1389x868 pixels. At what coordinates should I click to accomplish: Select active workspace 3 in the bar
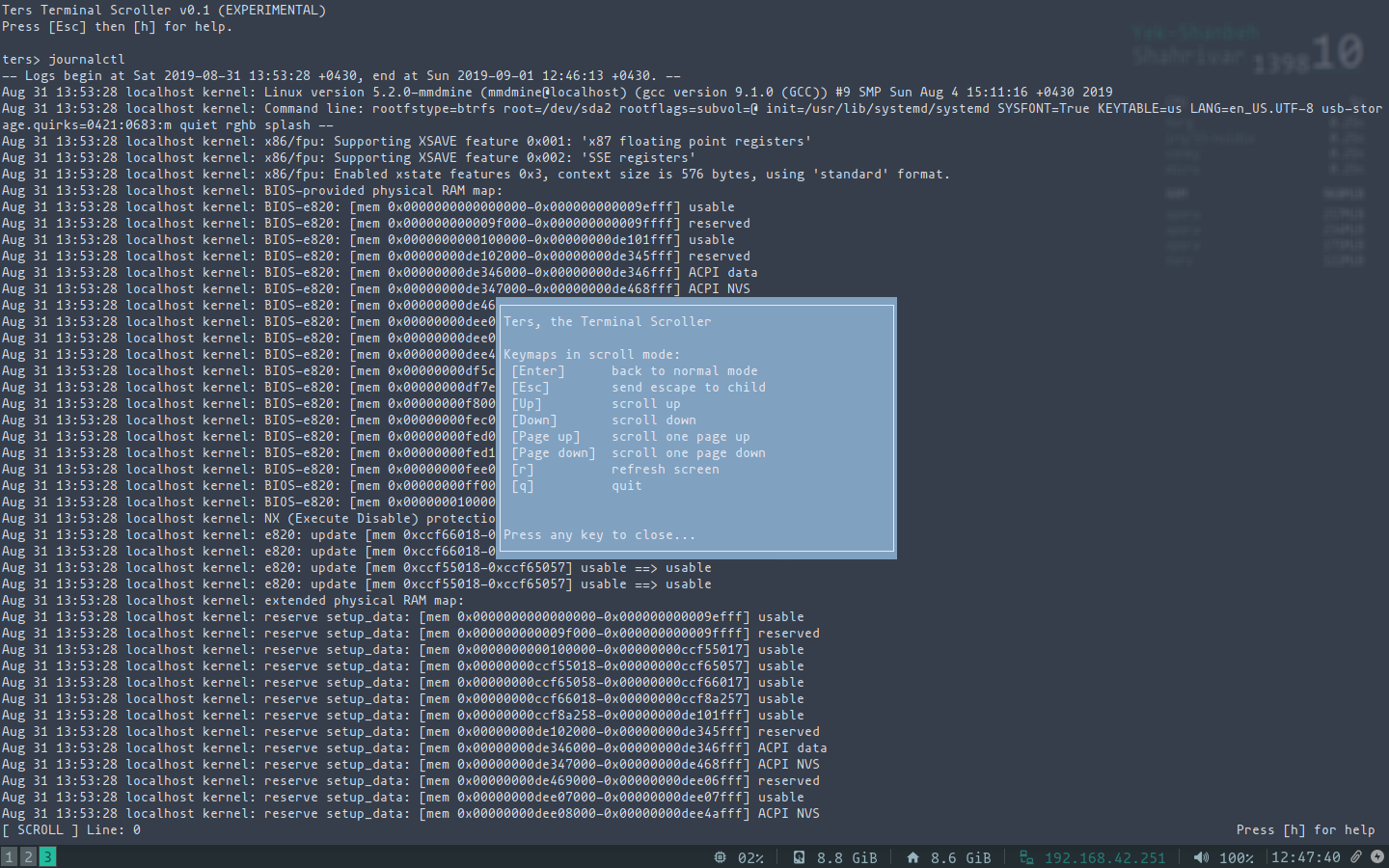(x=47, y=856)
